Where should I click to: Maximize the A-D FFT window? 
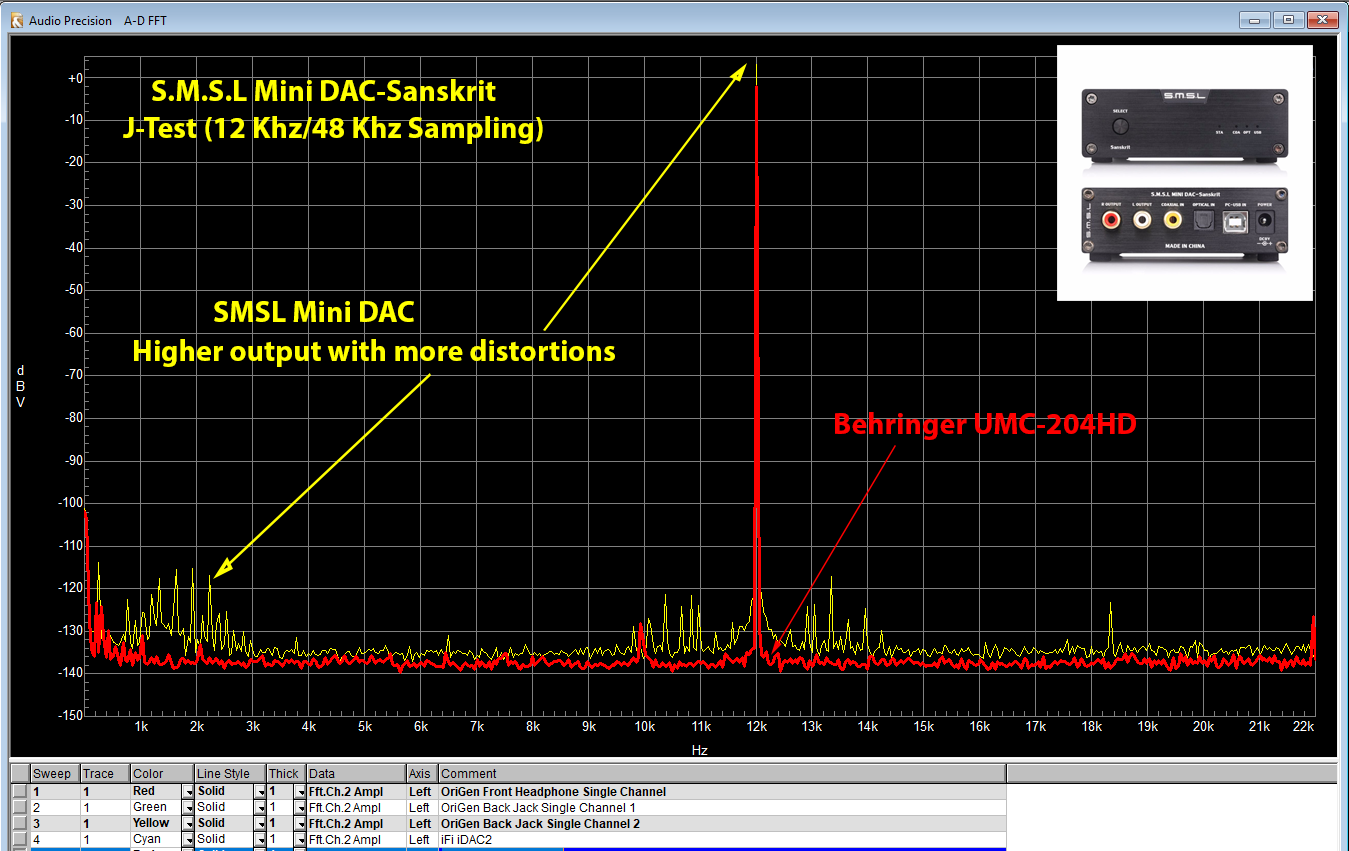1289,19
